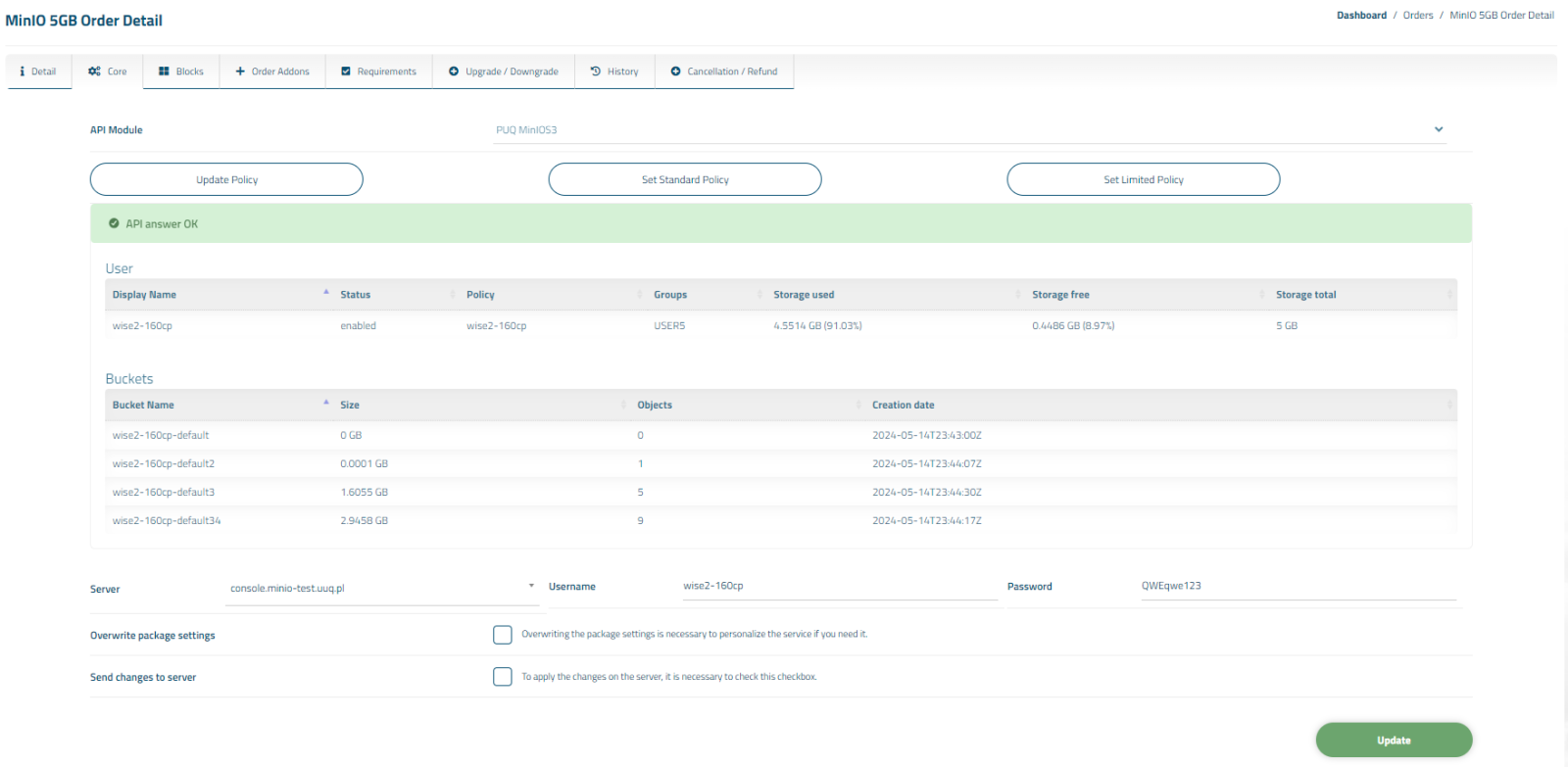The width and height of the screenshot is (1568, 767).
Task: Click the Storage free value 0.4486 GB (8.97%)
Action: (1073, 326)
